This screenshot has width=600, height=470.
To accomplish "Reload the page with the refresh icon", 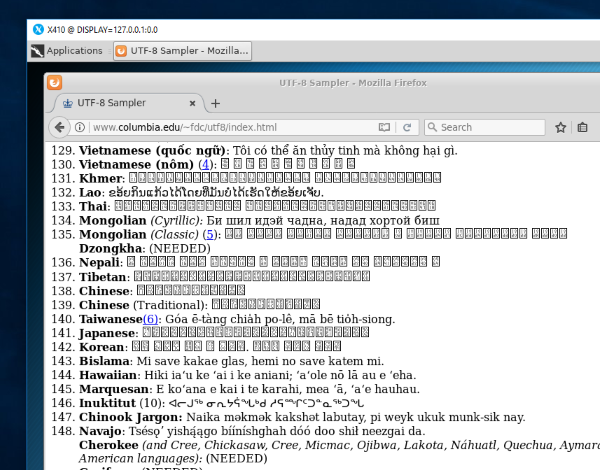I will click(408, 127).
